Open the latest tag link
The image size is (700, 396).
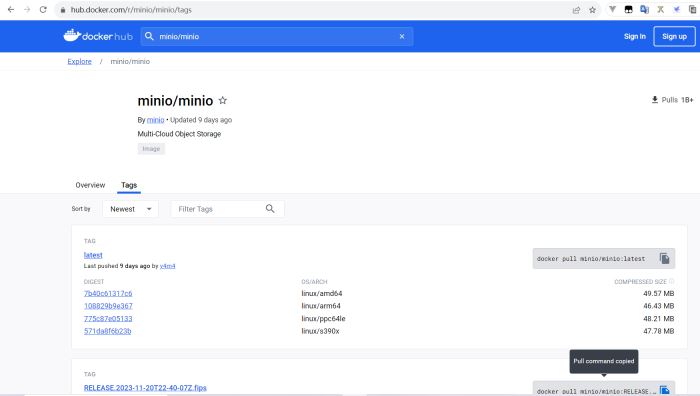pyautogui.click(x=93, y=255)
